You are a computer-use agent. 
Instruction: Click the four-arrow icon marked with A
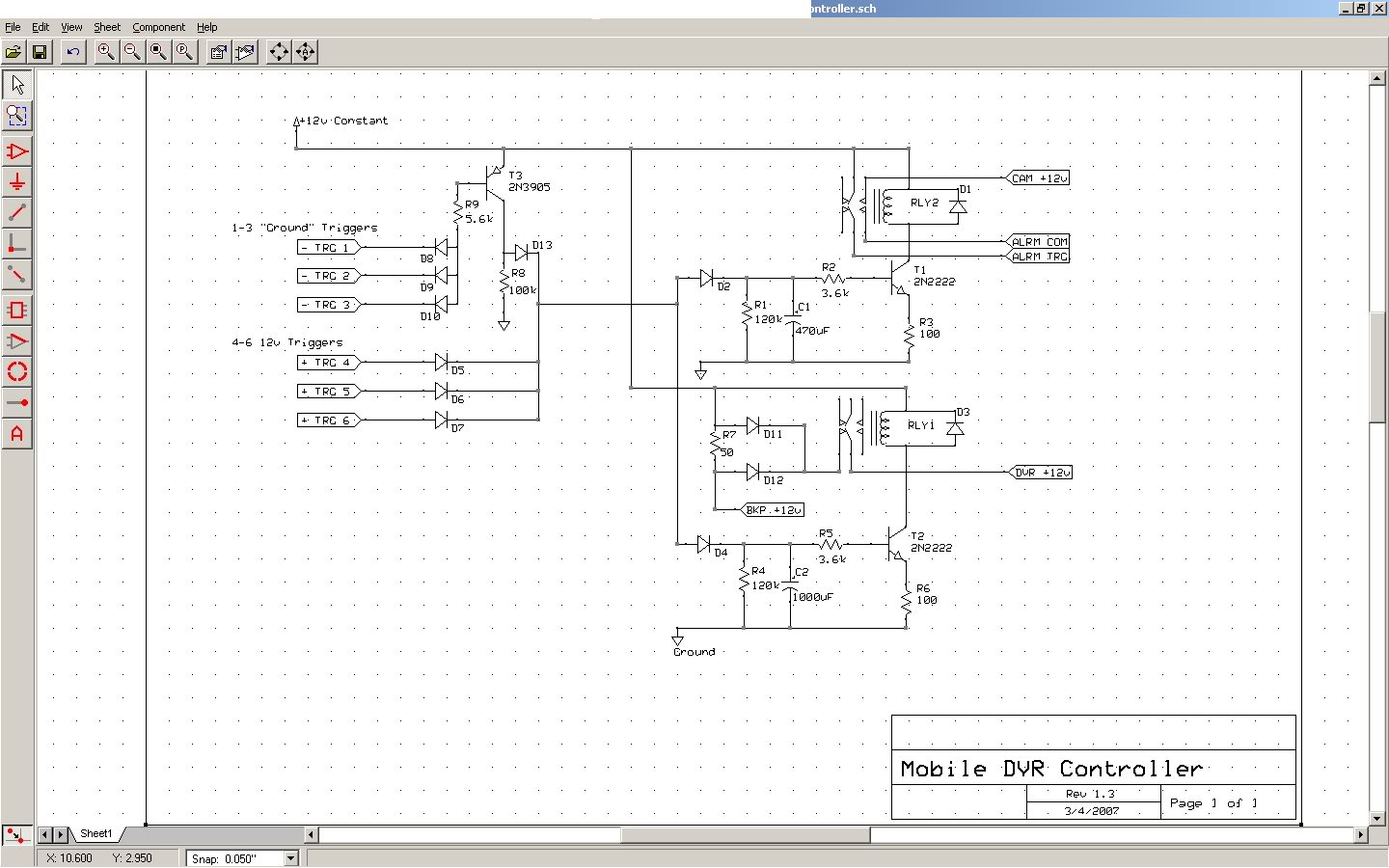coord(305,52)
